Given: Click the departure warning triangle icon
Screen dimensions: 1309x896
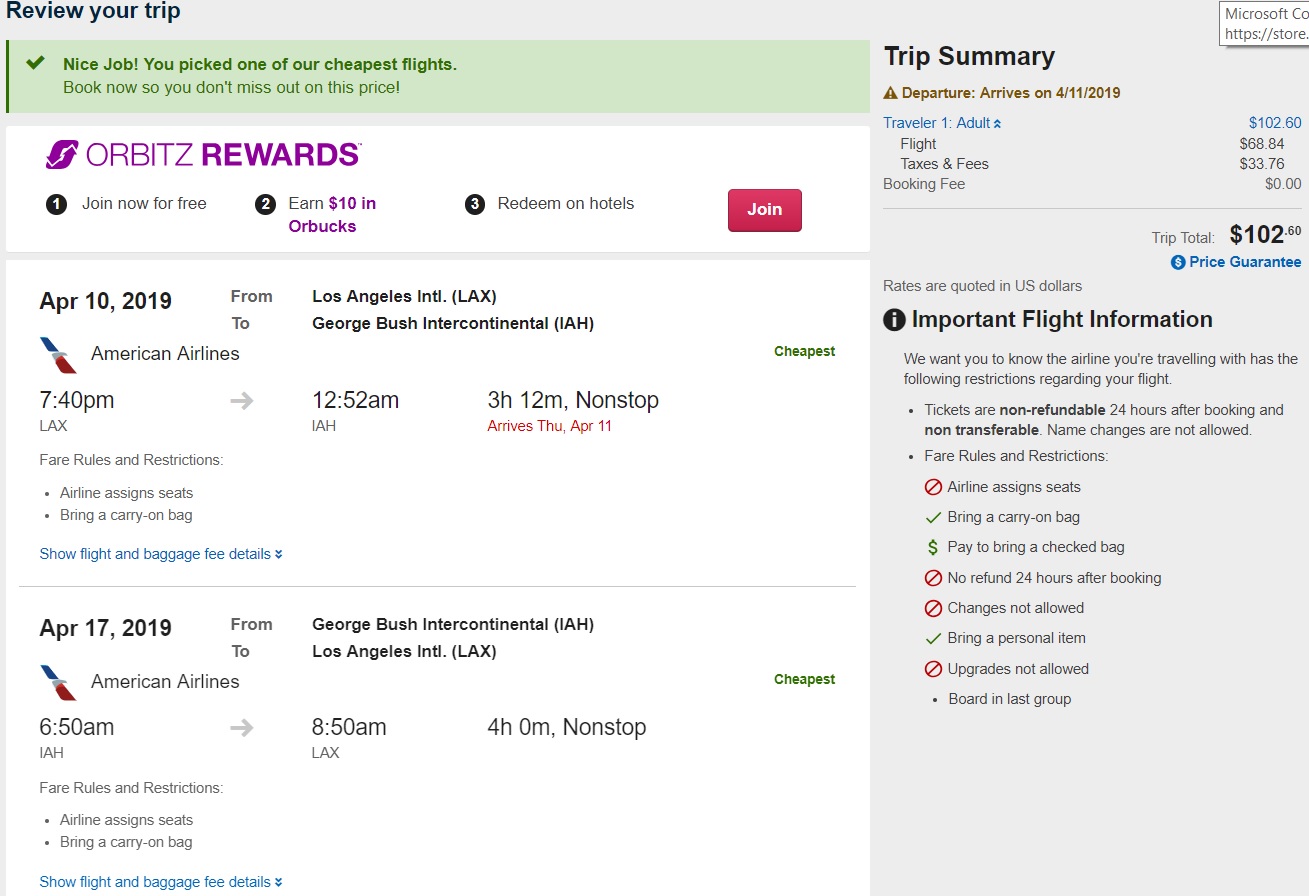Looking at the screenshot, I should pos(890,93).
